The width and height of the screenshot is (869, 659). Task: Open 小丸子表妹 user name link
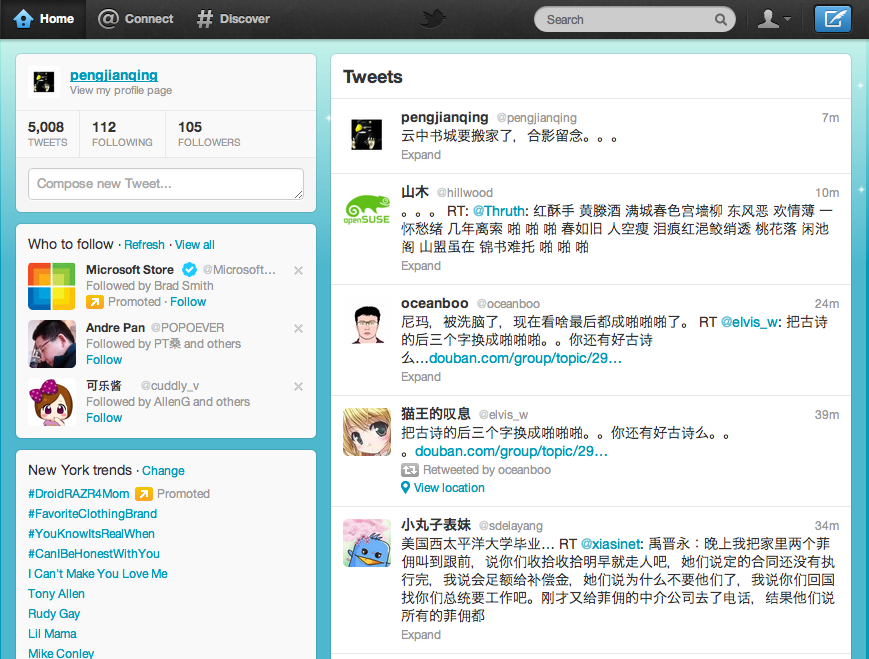pos(436,525)
